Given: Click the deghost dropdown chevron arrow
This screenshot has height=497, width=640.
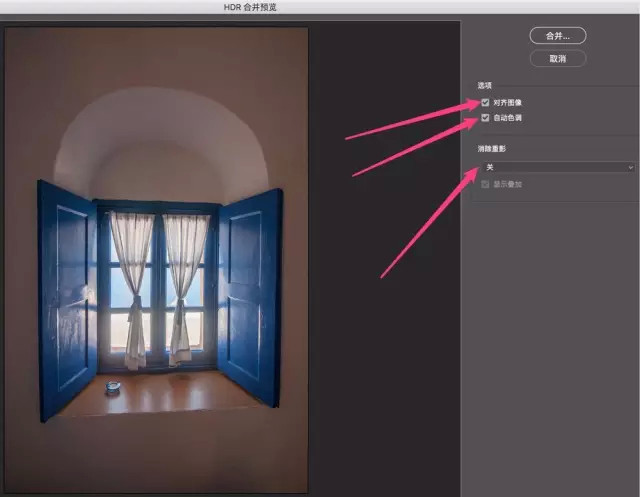Looking at the screenshot, I should pyautogui.click(x=630, y=167).
